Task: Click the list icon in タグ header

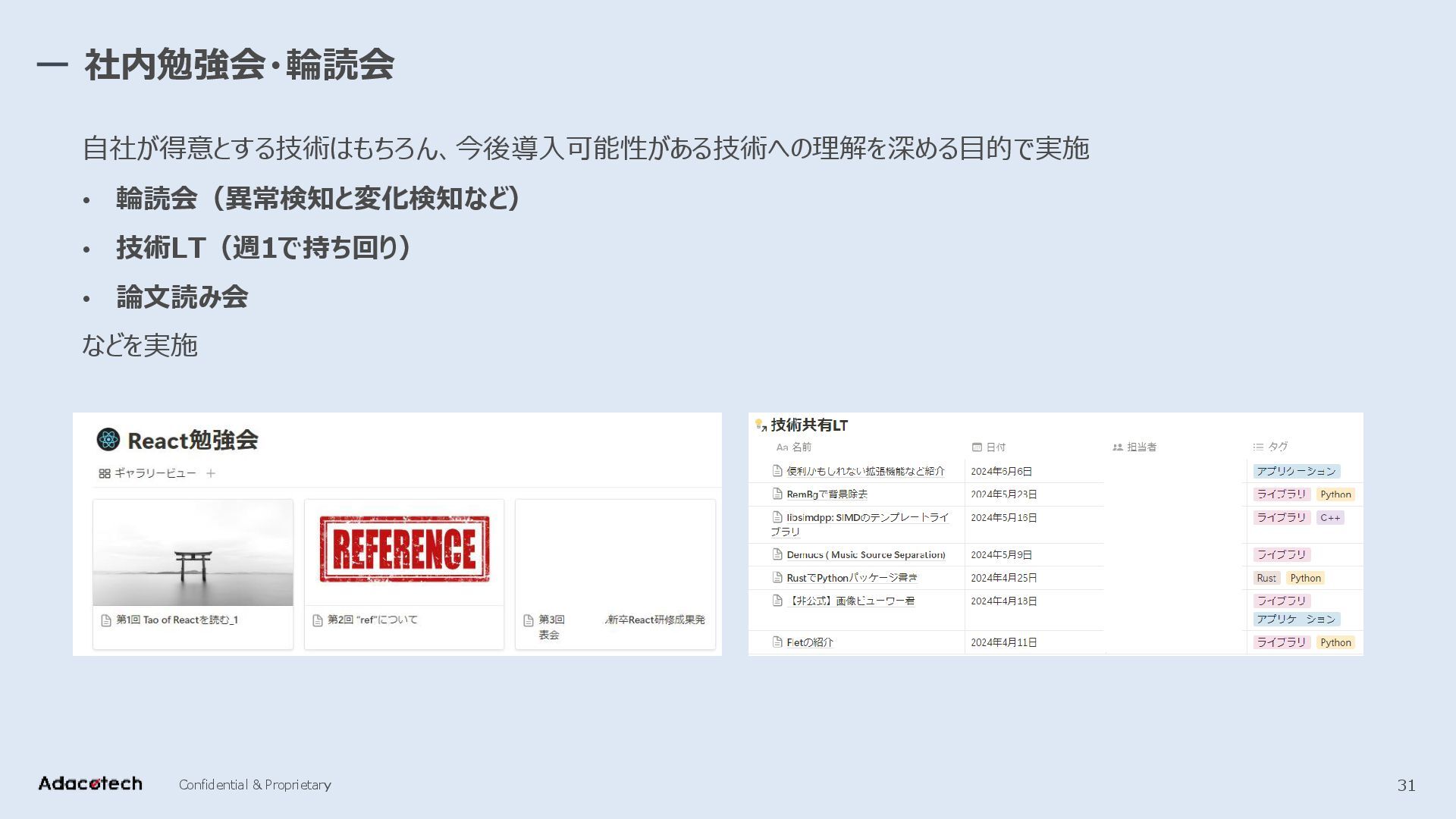Action: coord(1258,447)
